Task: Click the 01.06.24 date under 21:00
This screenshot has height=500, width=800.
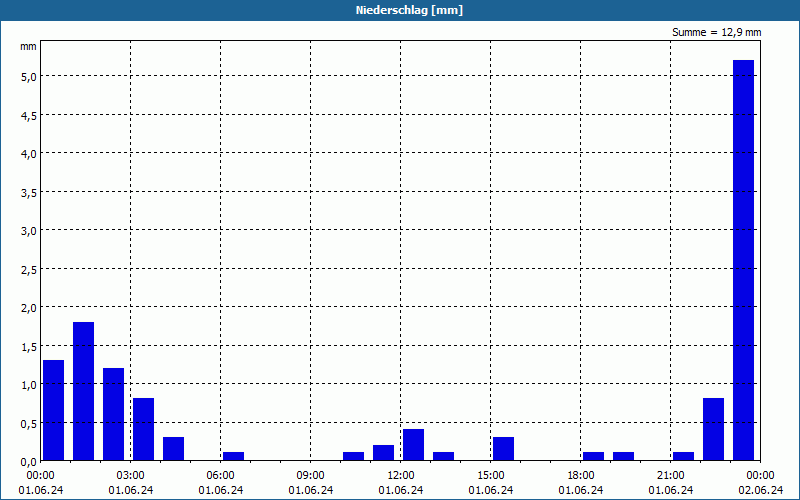Action: [x=670, y=490]
